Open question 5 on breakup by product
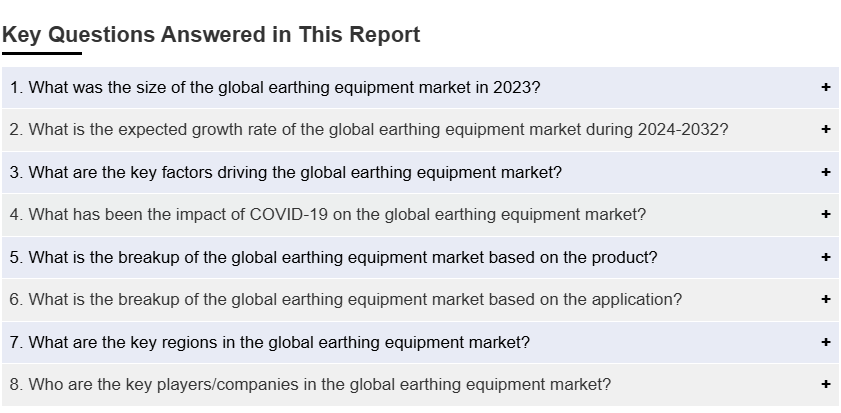The height and width of the screenshot is (413, 841). point(420,257)
